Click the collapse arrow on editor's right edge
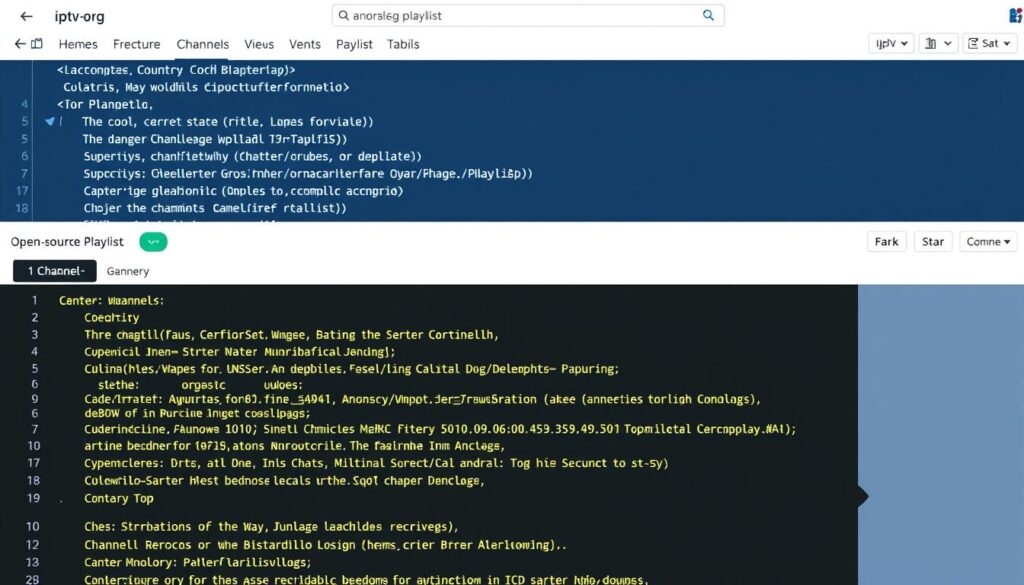The image size is (1024, 585). [862, 496]
